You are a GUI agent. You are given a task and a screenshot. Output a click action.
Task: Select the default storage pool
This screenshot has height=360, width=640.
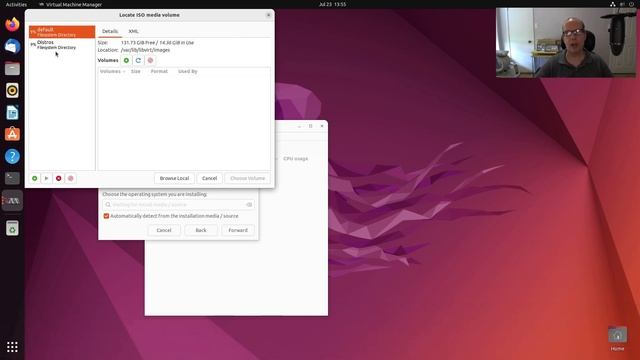[x=62, y=32]
